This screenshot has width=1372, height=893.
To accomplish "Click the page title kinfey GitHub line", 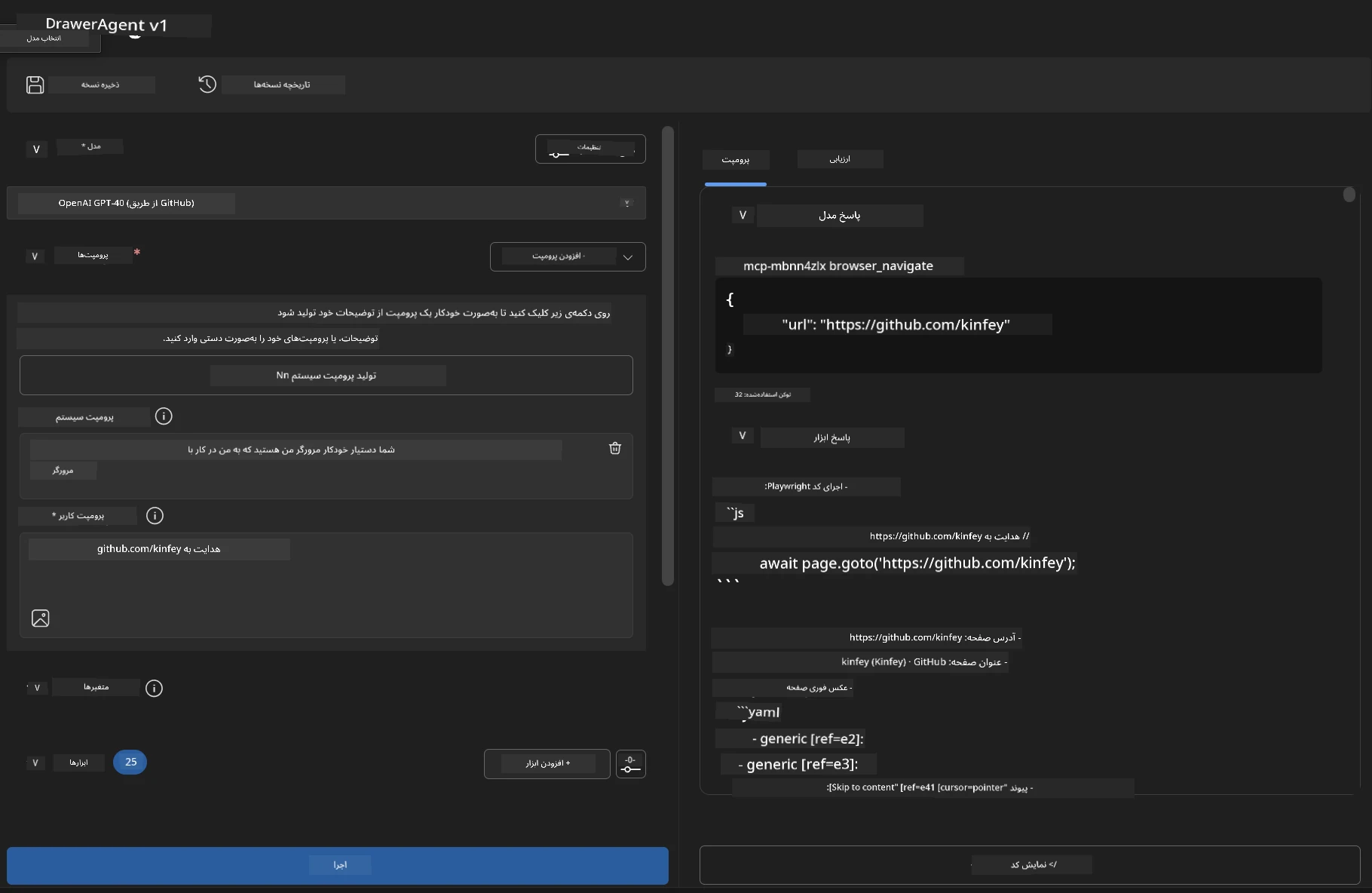I will pos(924,662).
